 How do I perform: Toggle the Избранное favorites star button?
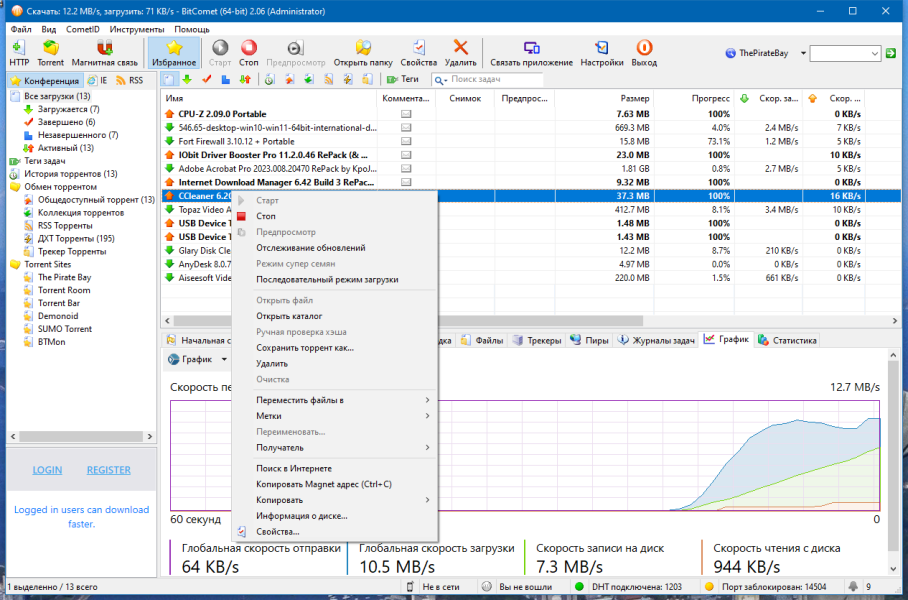(x=174, y=53)
